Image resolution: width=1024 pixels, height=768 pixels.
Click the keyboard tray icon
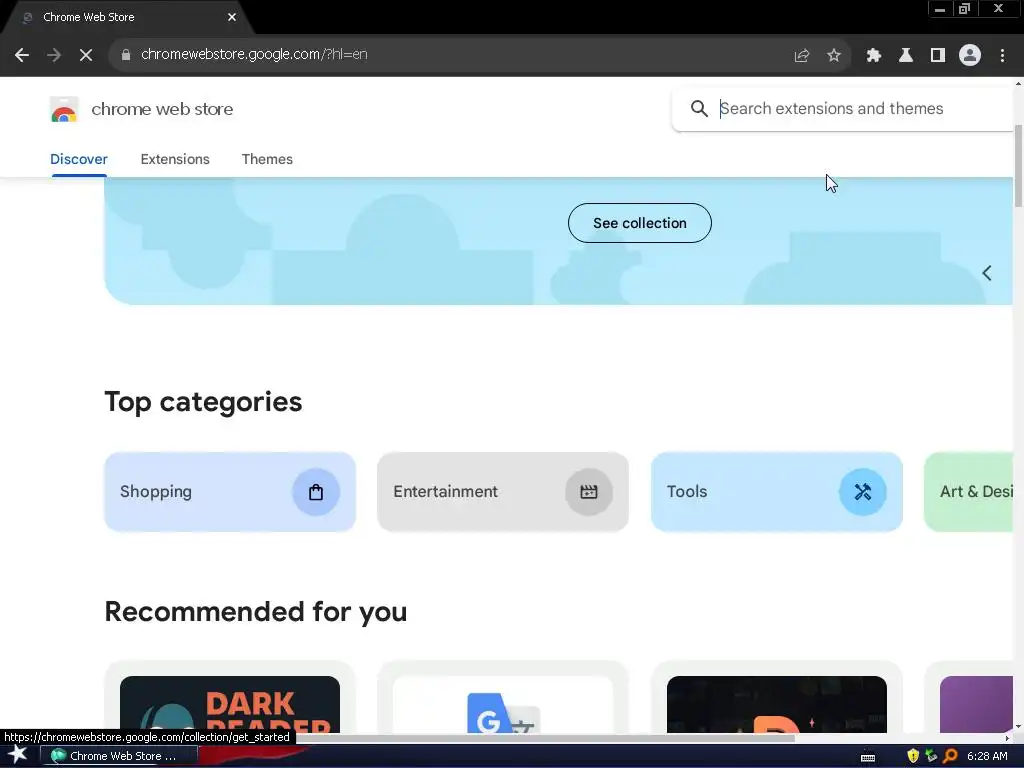pos(868,757)
